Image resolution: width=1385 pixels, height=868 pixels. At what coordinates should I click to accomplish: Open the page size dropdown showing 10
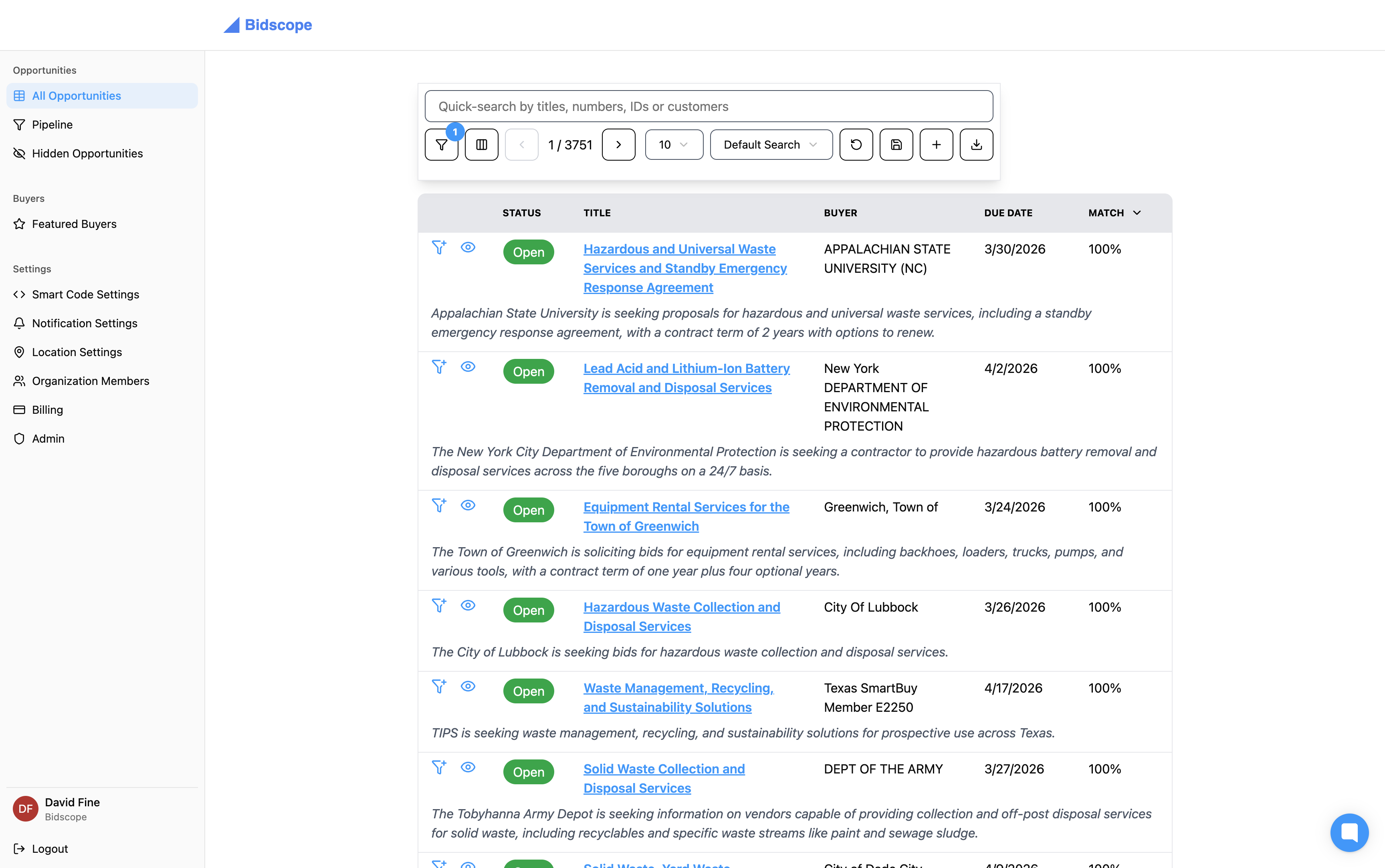point(674,145)
